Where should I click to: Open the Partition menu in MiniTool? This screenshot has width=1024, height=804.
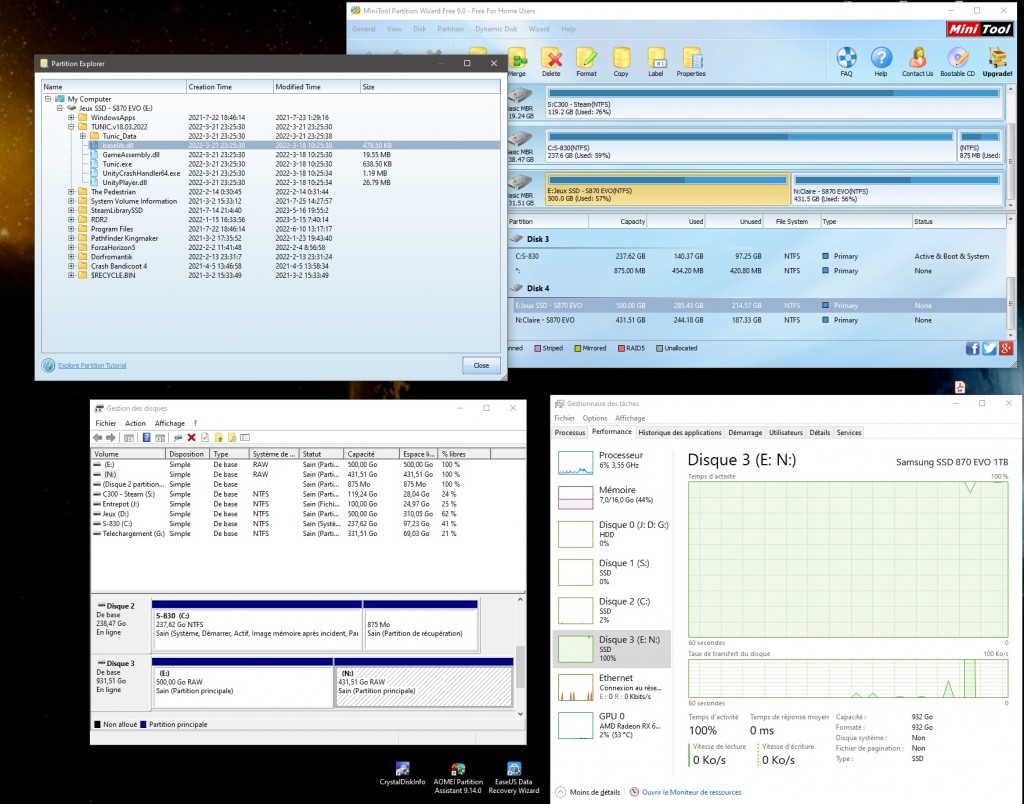(x=451, y=29)
